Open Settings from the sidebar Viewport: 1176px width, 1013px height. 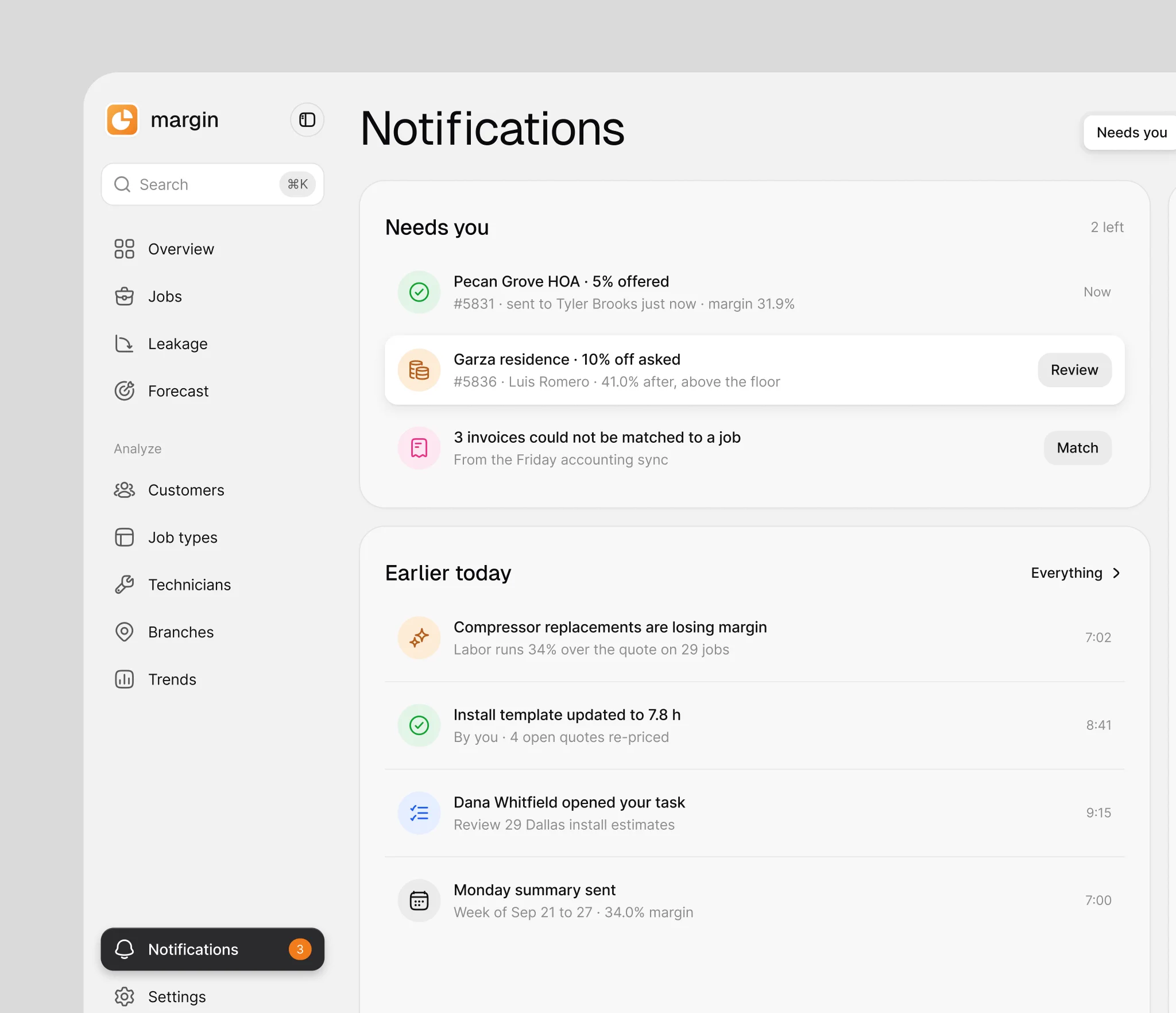point(212,997)
